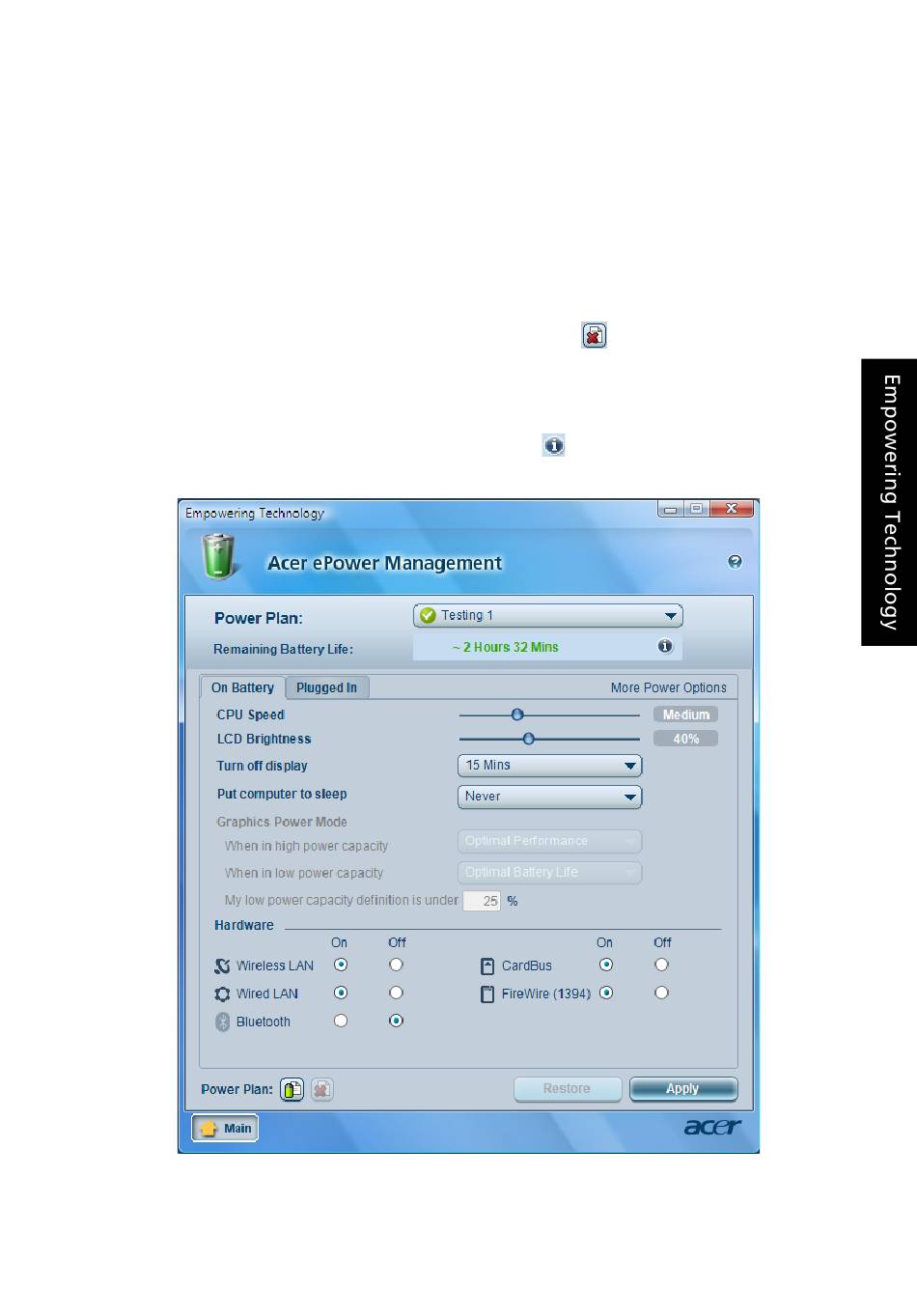The image size is (917, 1316).
Task: Click the "Remaining Battery Life:" label
Action: click(283, 649)
